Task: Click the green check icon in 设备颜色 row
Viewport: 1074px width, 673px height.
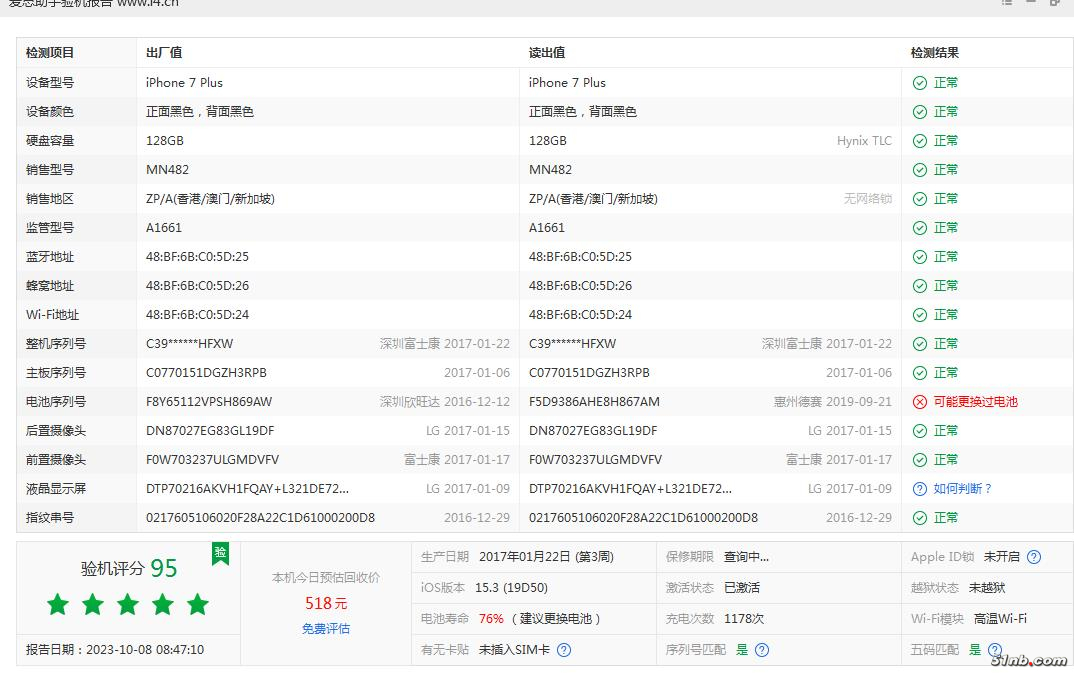Action: (x=920, y=112)
